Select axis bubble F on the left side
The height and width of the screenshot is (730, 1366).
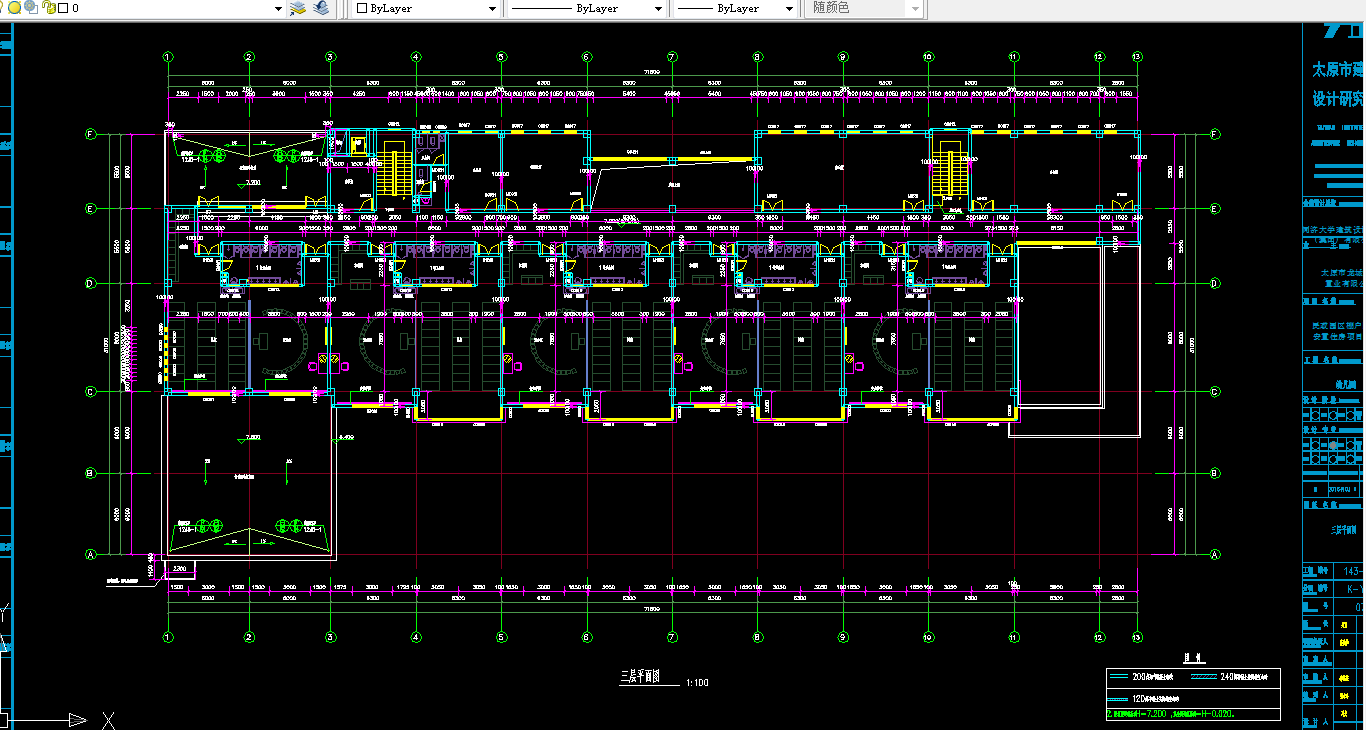(x=90, y=134)
